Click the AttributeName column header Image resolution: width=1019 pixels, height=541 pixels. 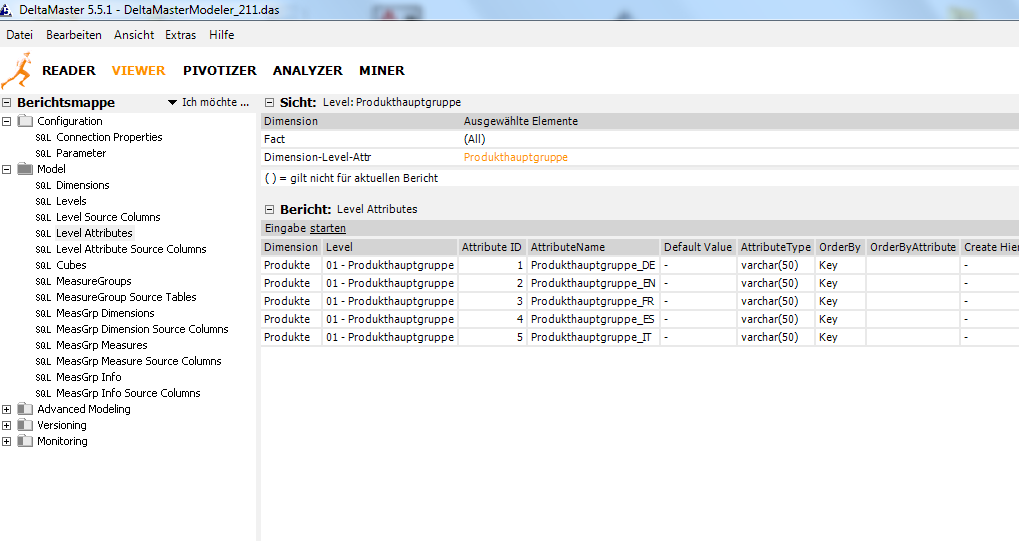(x=567, y=247)
